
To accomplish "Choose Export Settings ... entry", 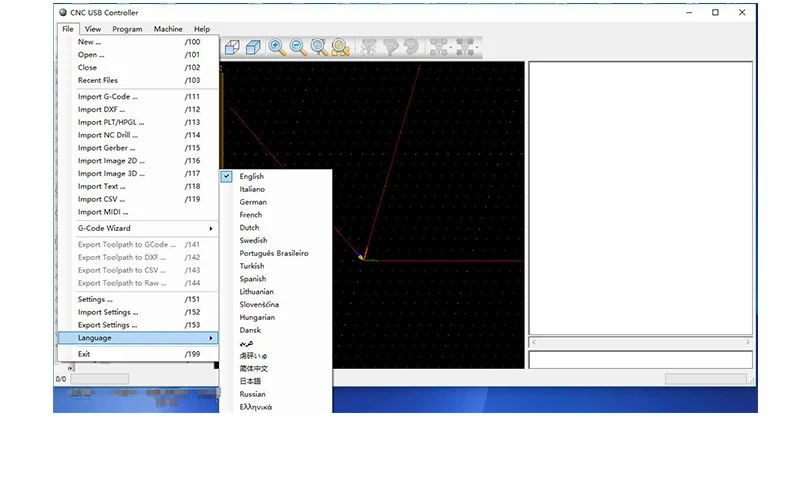I will tap(138, 324).
